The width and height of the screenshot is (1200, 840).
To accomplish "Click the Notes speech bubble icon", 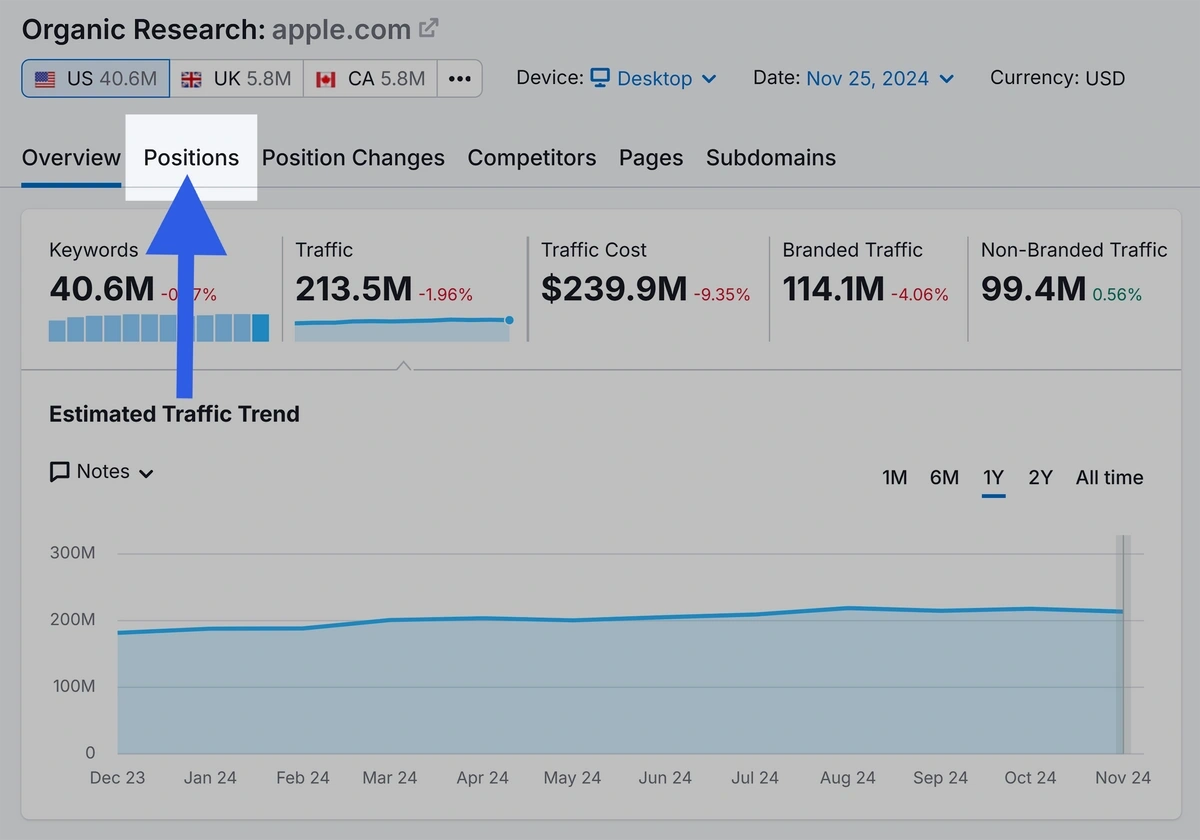I will tap(60, 472).
